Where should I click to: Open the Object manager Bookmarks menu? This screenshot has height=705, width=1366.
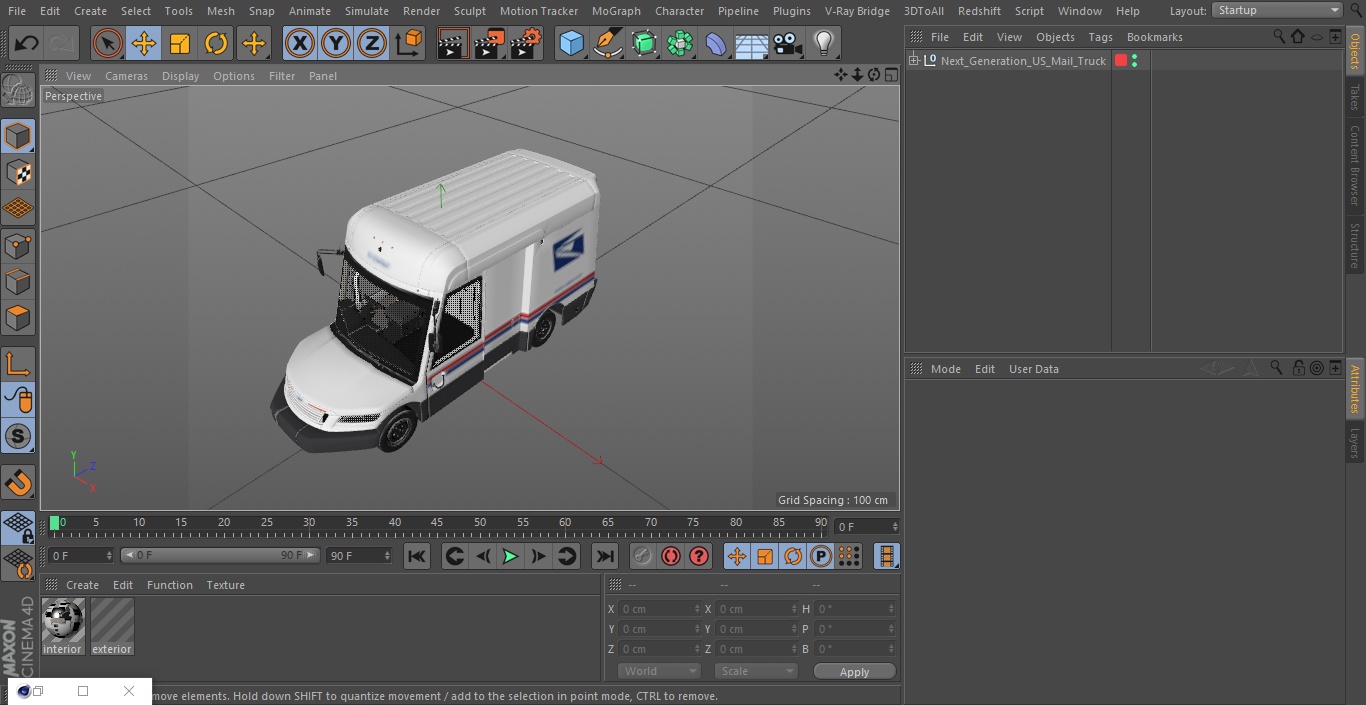pyautogui.click(x=1154, y=37)
